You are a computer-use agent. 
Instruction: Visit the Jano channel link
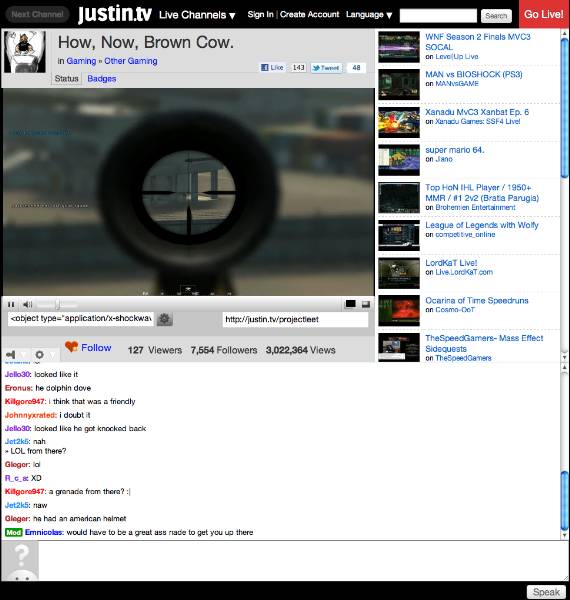[444, 159]
